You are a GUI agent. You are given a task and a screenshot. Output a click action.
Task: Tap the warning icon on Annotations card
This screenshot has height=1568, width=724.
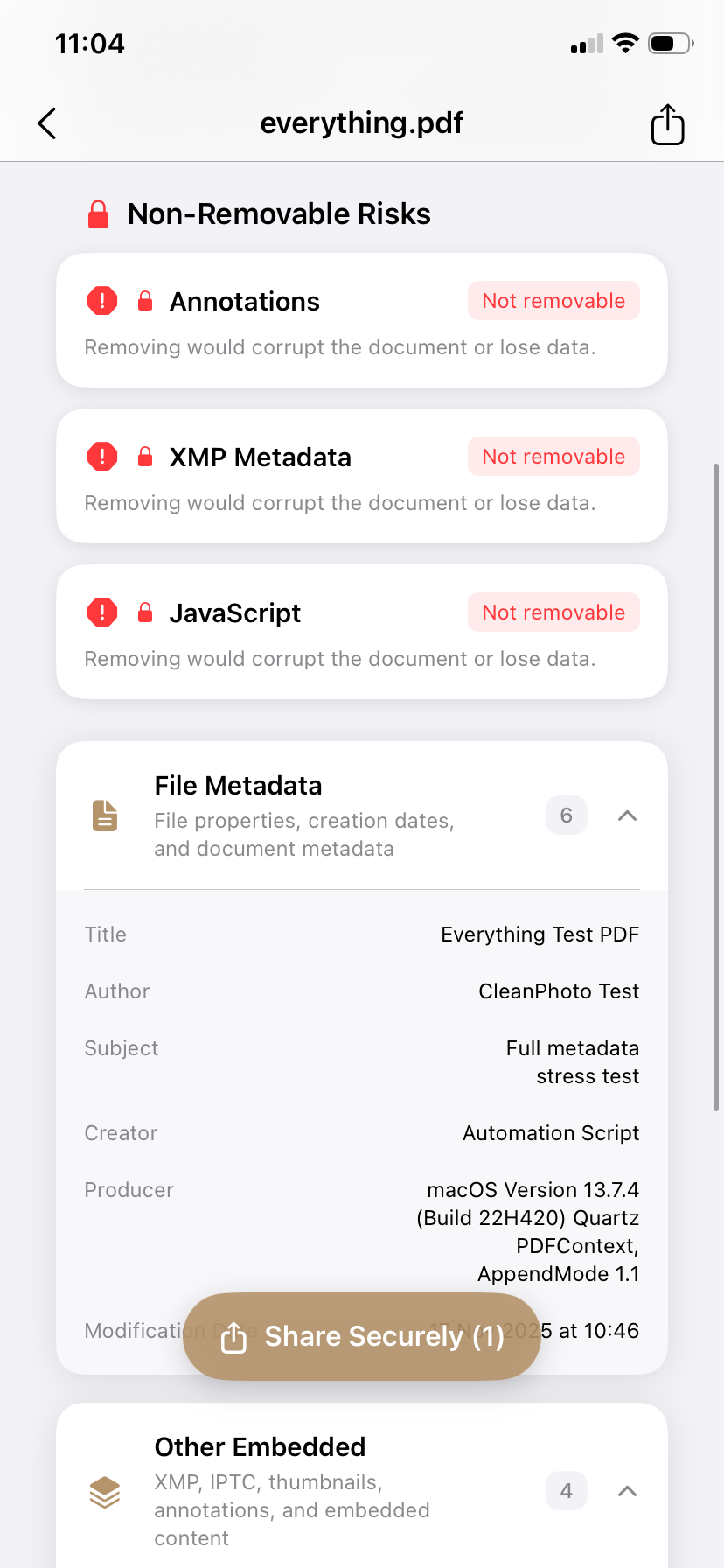[x=102, y=301]
